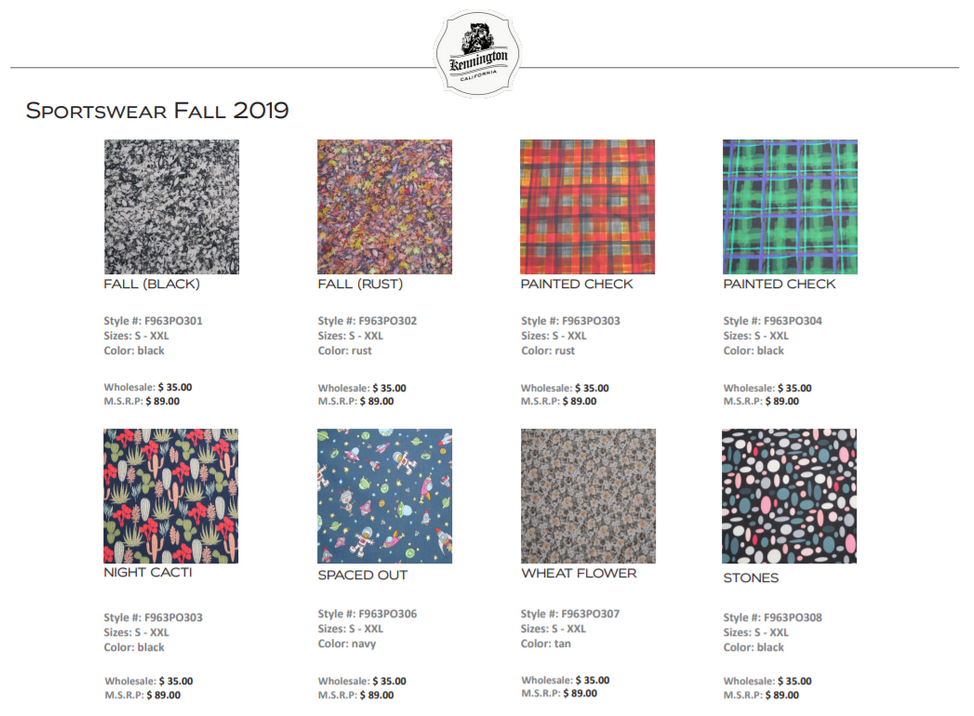Screen dimensions: 974x716
Task: Select the Fall (Black) fabric swatch
Action: pos(171,207)
